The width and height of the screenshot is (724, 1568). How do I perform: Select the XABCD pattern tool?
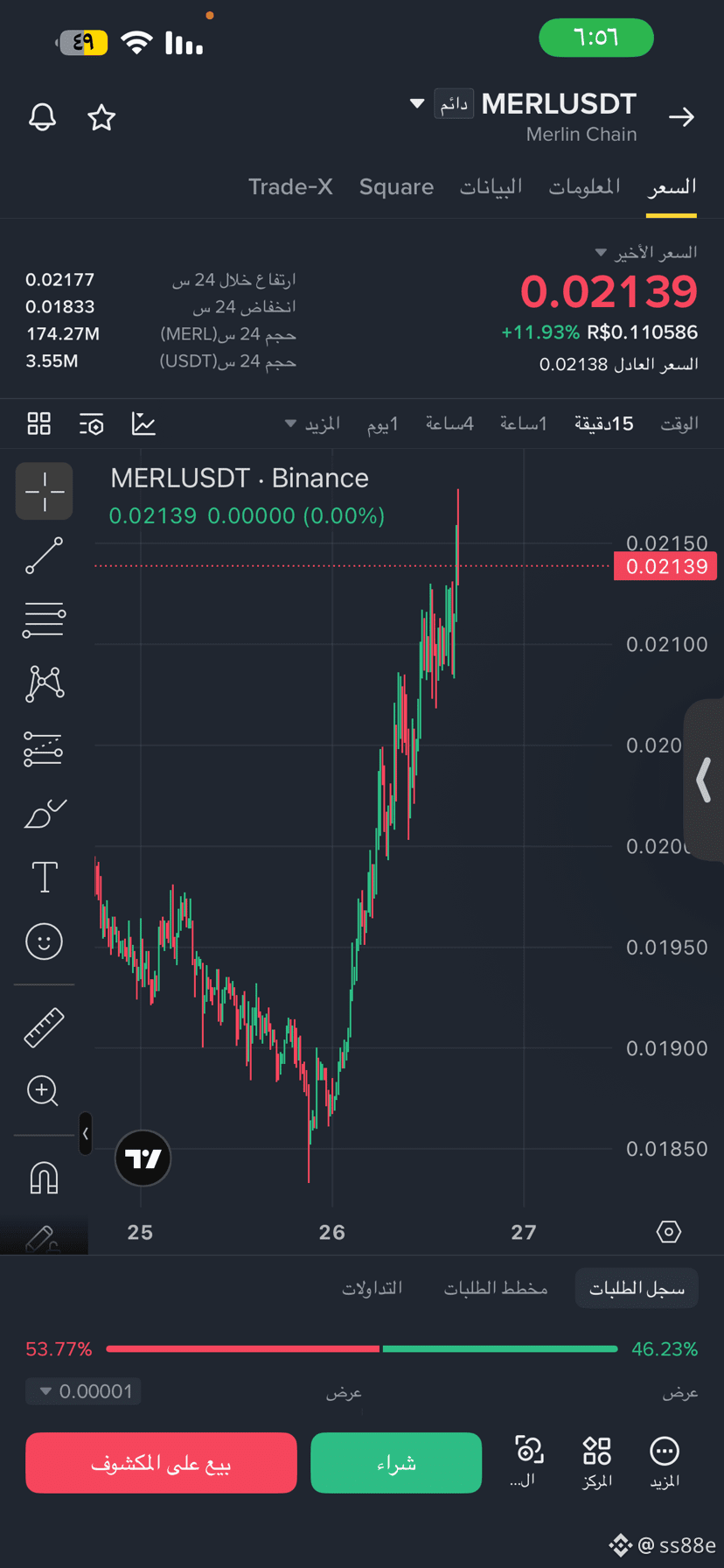(x=45, y=683)
